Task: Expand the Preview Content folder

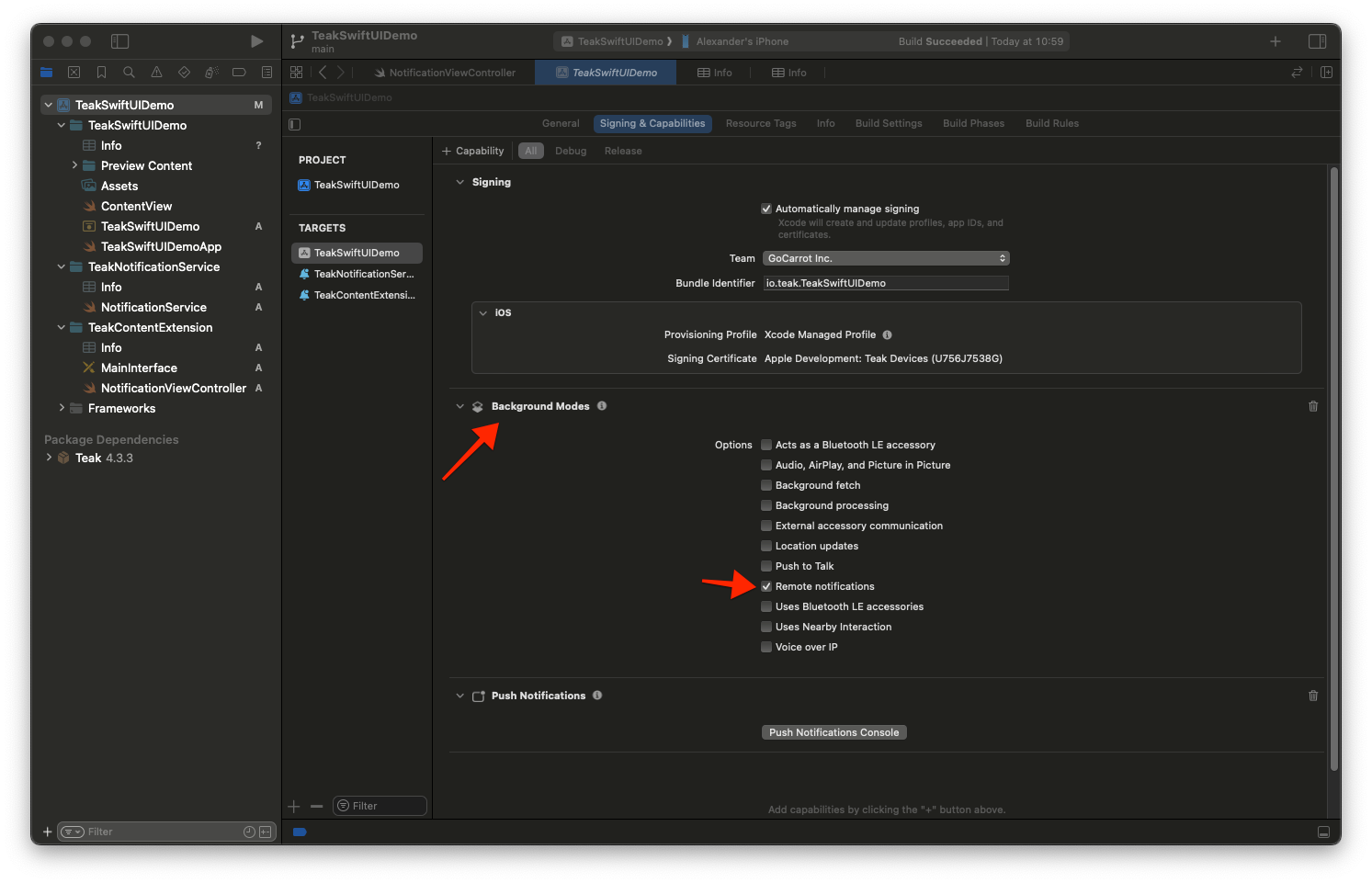Action: [74, 165]
